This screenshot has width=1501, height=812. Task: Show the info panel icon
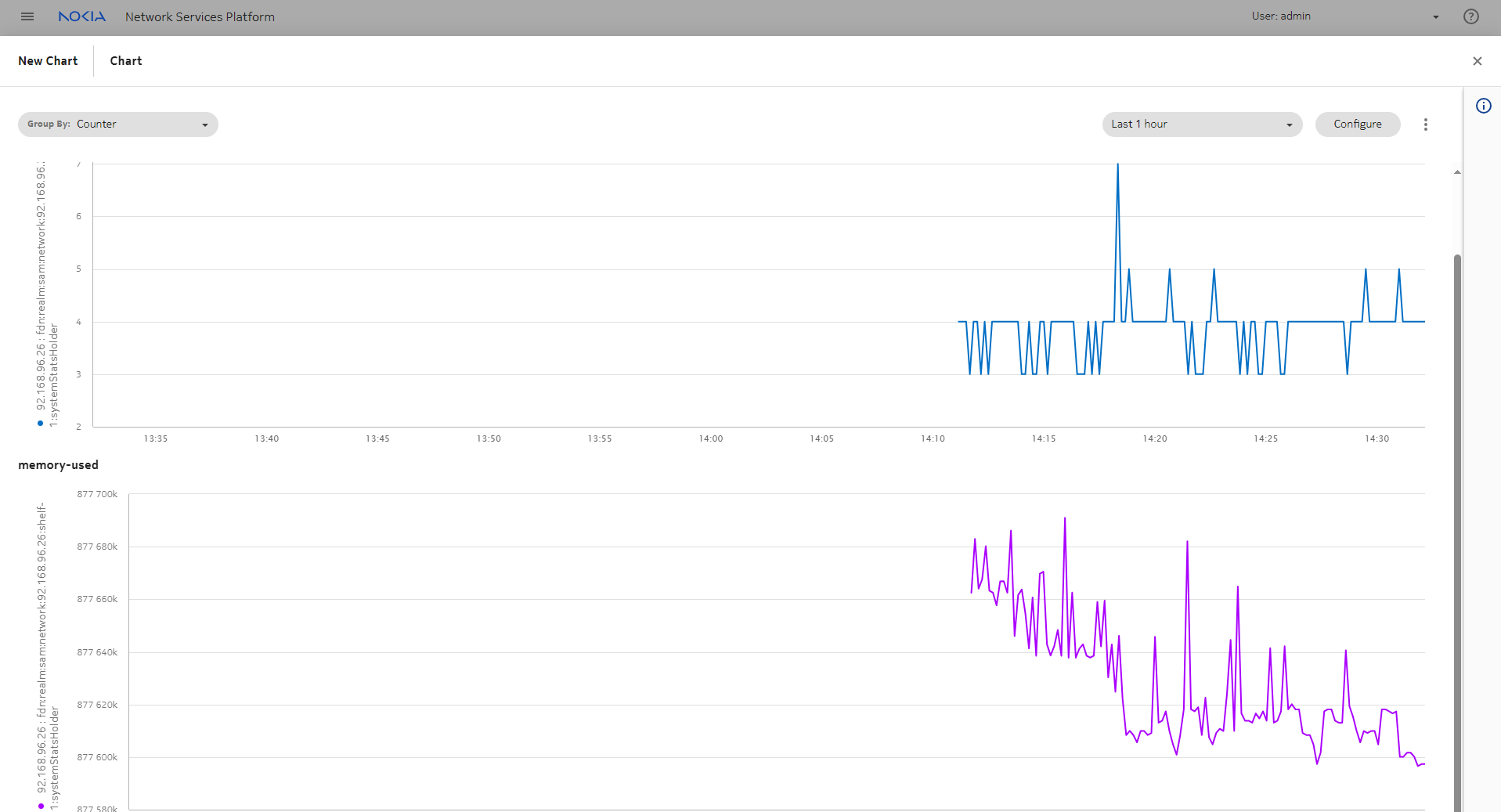[1483, 106]
